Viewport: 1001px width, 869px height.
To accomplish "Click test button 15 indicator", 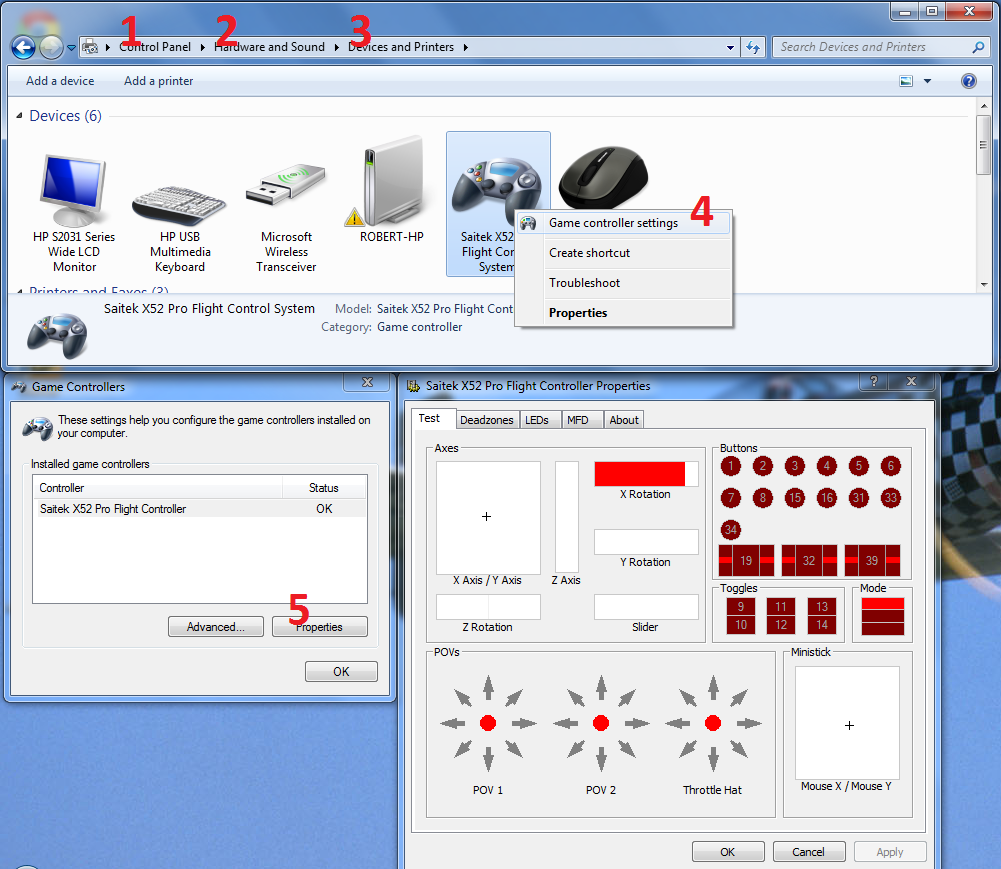I will [x=794, y=498].
